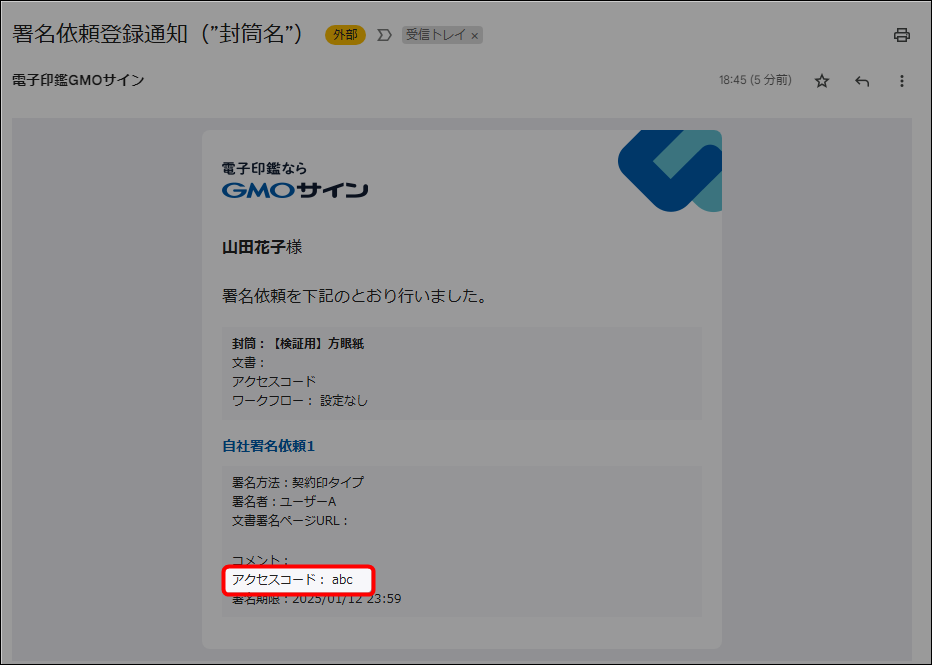Click the ワークフロー: 設定なし text

pyautogui.click(x=300, y=400)
